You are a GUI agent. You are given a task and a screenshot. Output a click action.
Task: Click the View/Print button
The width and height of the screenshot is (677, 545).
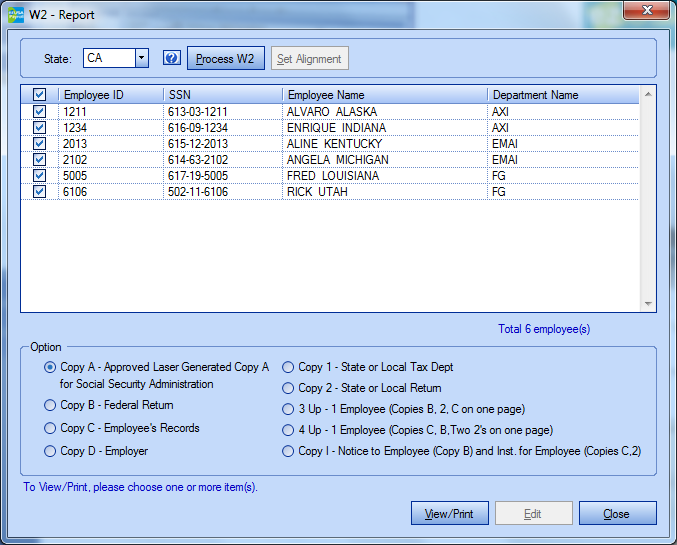(x=449, y=514)
